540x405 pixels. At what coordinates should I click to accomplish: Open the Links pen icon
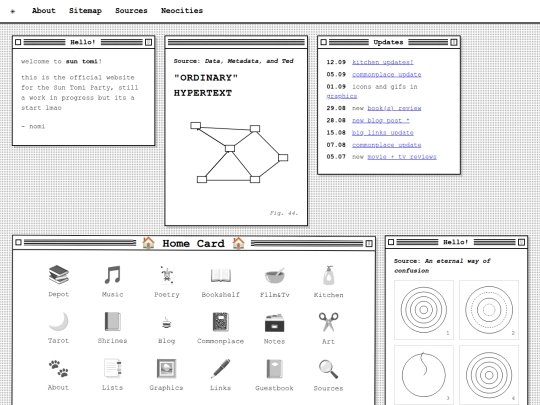220,368
